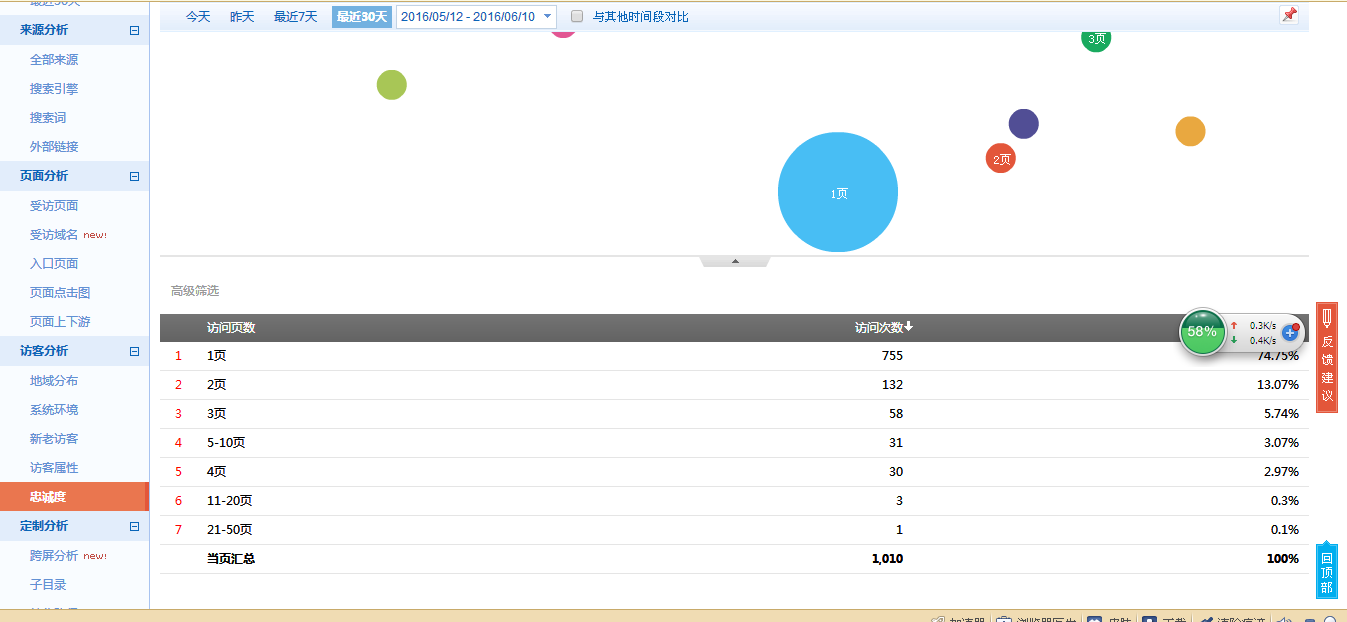Click the green 58% memory ball widget
Screen dimensions: 1347x622
[1202, 331]
